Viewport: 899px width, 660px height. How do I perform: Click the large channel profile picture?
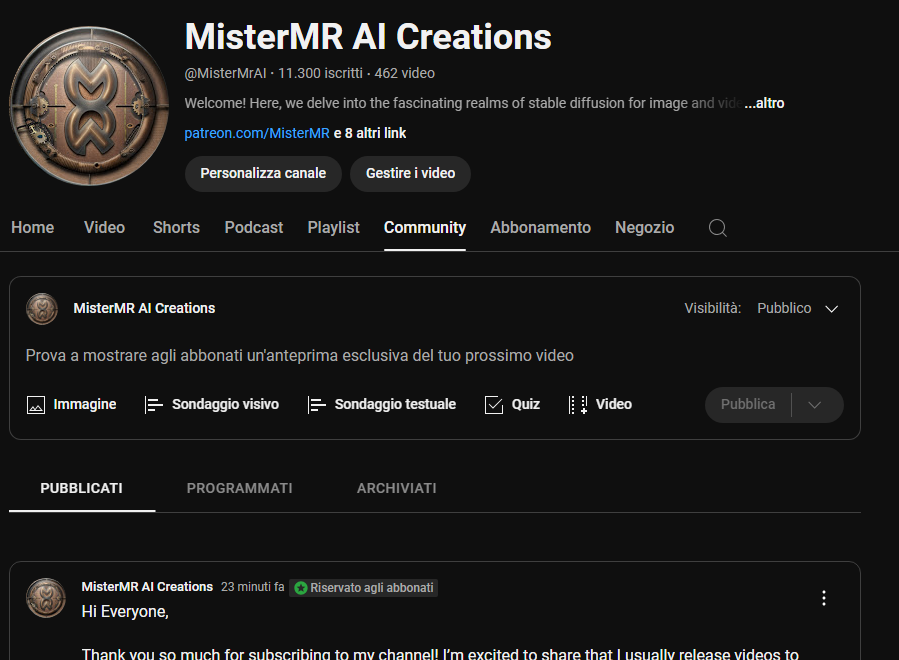pos(89,107)
